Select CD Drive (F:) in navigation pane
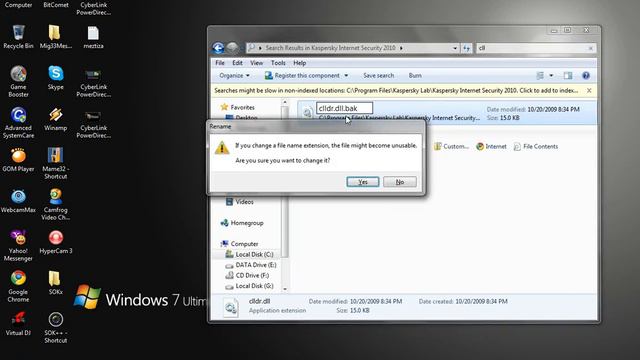Screen dimensions: 640x360 pyautogui.click(x=247, y=276)
